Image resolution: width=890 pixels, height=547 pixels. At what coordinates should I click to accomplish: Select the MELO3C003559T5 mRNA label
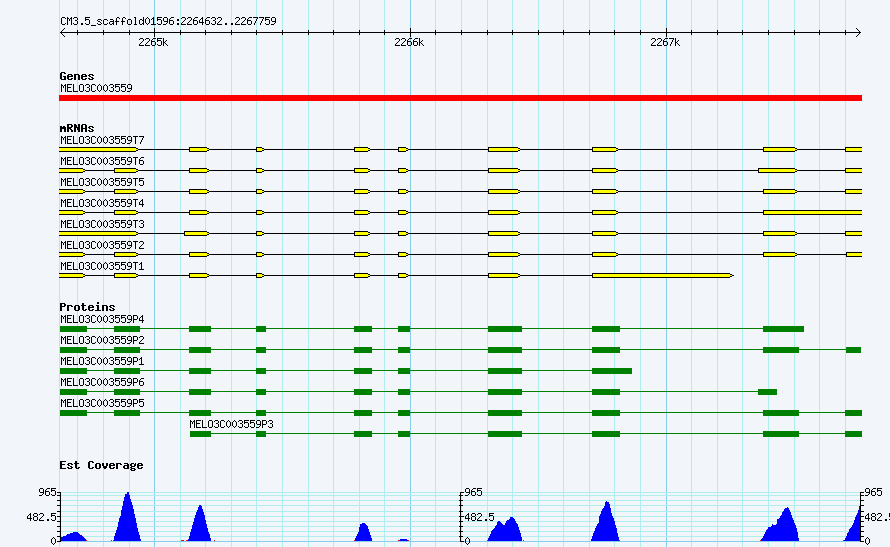(x=102, y=182)
